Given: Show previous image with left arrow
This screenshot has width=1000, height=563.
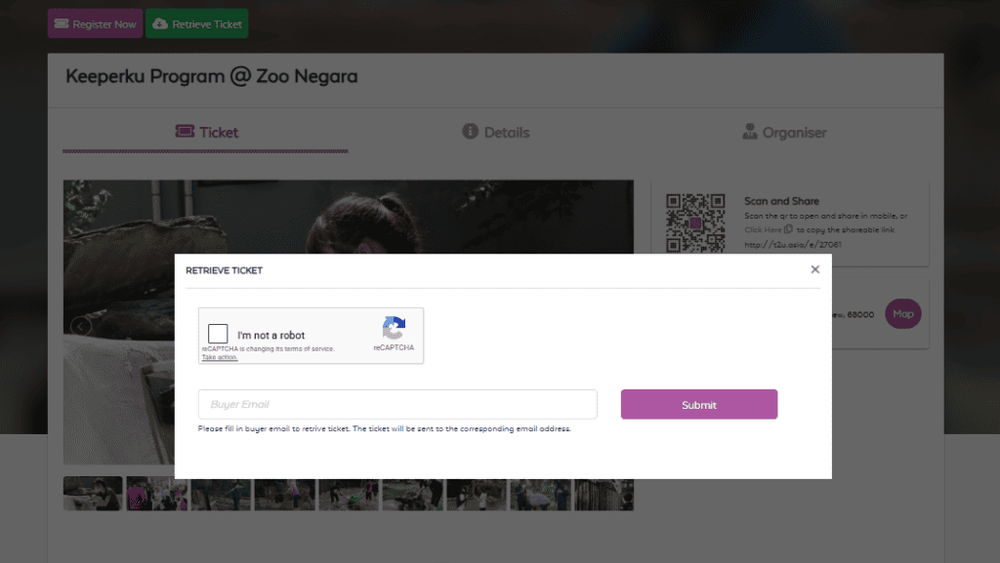Looking at the screenshot, I should [80, 326].
